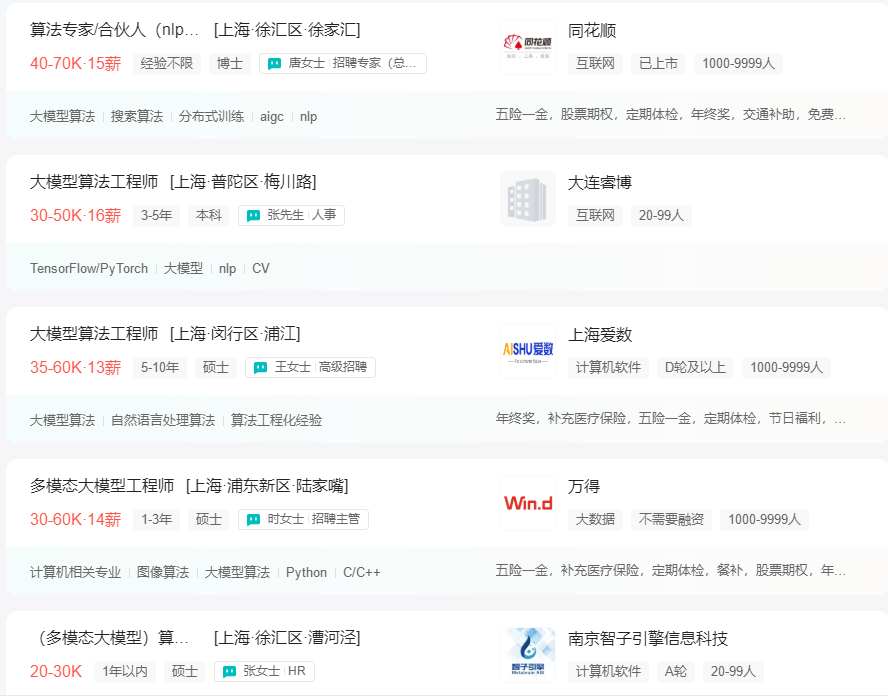Click the CV skill tag

(x=261, y=268)
